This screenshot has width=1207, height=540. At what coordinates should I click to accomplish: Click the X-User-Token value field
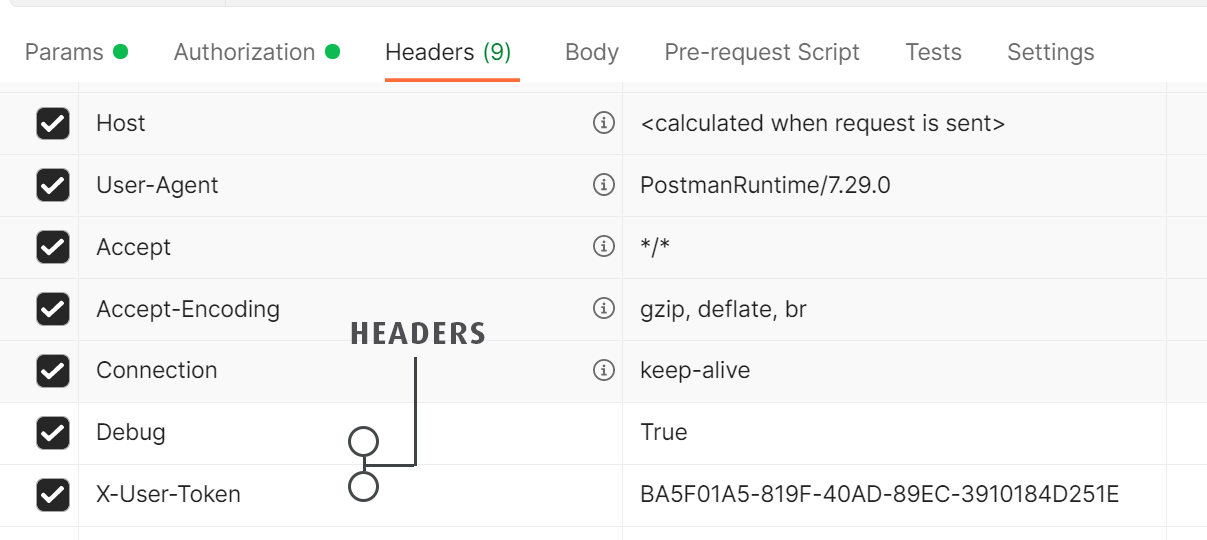coord(879,493)
